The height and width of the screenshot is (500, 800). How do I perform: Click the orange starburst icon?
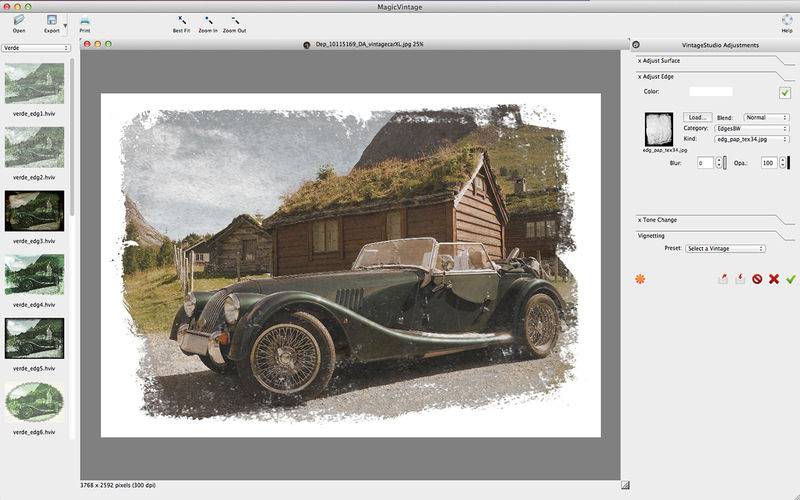pos(640,279)
